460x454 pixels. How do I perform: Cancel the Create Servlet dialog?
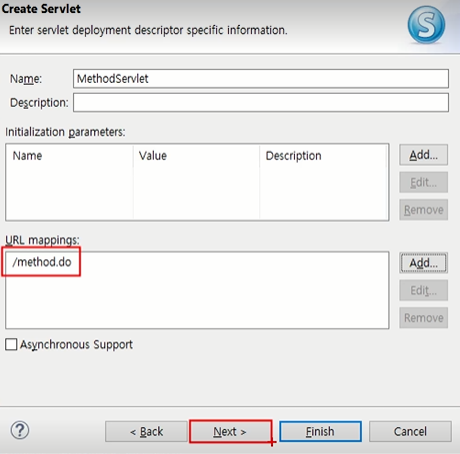[410, 432]
